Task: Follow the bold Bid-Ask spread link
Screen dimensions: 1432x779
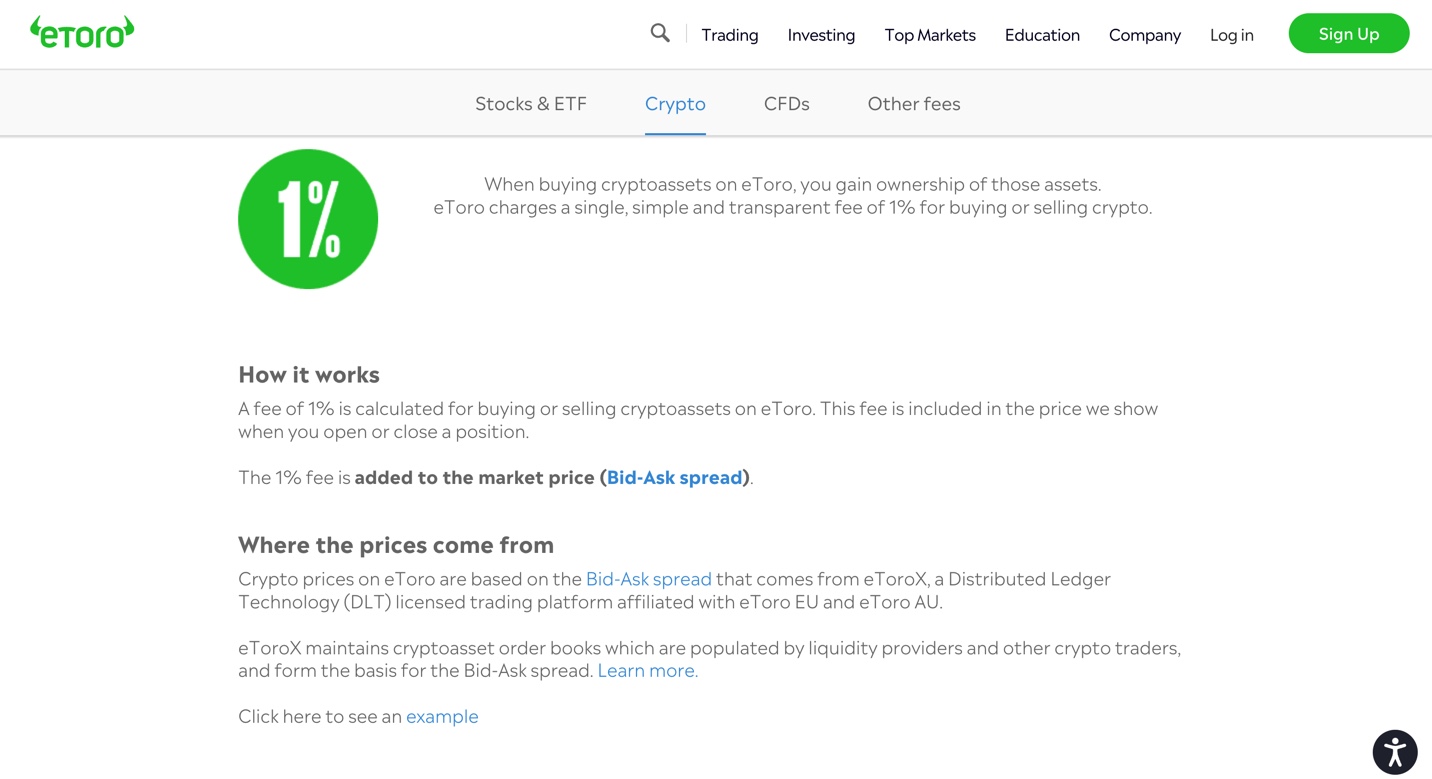Action: pos(675,478)
